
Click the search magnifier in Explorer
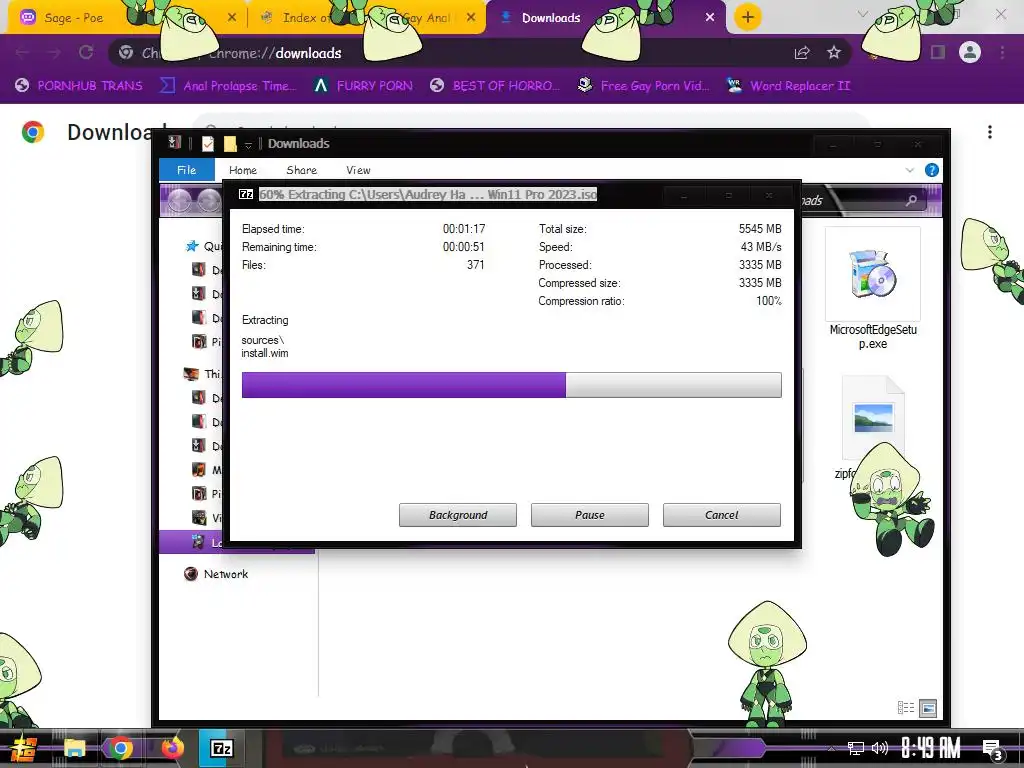(x=911, y=200)
